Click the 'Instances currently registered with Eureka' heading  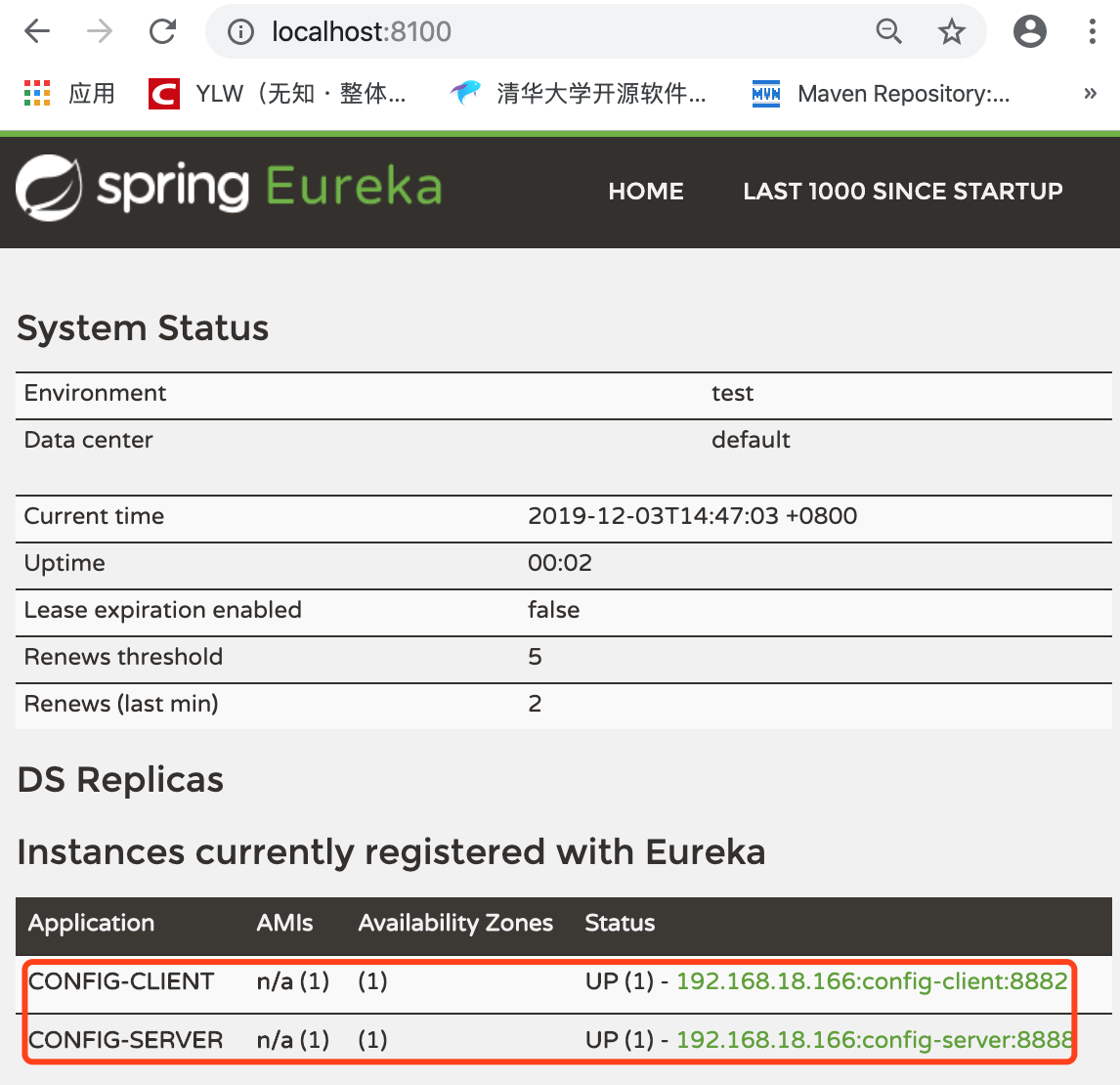point(392,852)
